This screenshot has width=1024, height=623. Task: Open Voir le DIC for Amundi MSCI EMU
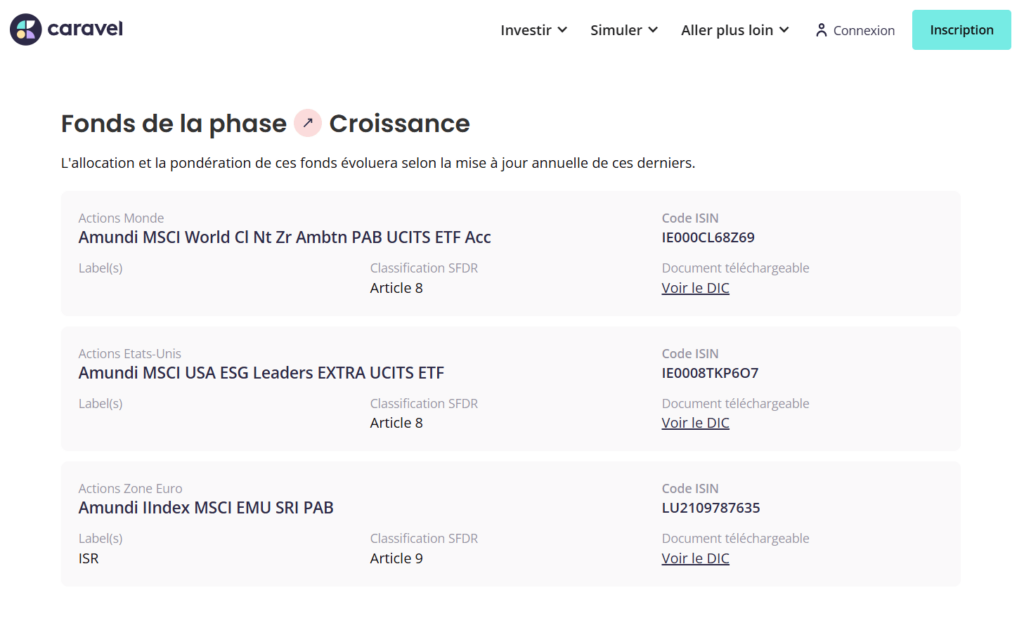(695, 558)
